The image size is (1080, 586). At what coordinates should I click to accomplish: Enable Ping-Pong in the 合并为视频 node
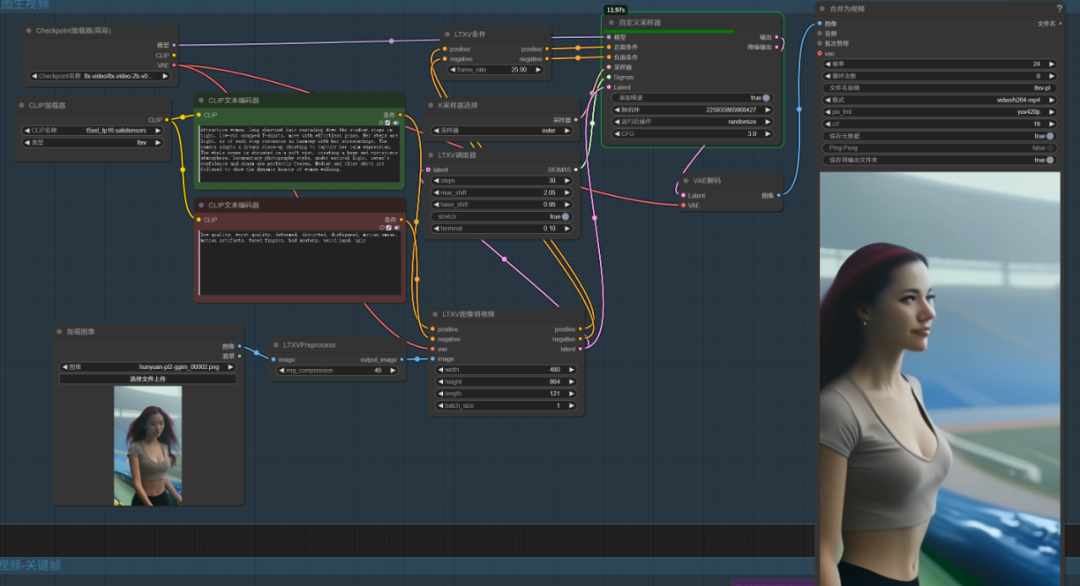click(1052, 148)
